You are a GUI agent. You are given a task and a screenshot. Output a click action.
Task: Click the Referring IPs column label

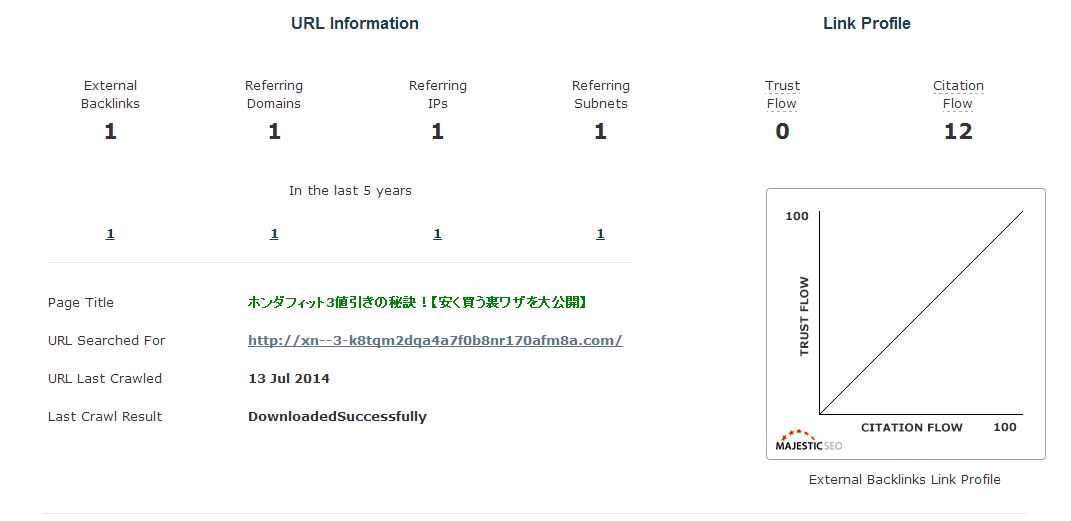(x=437, y=95)
